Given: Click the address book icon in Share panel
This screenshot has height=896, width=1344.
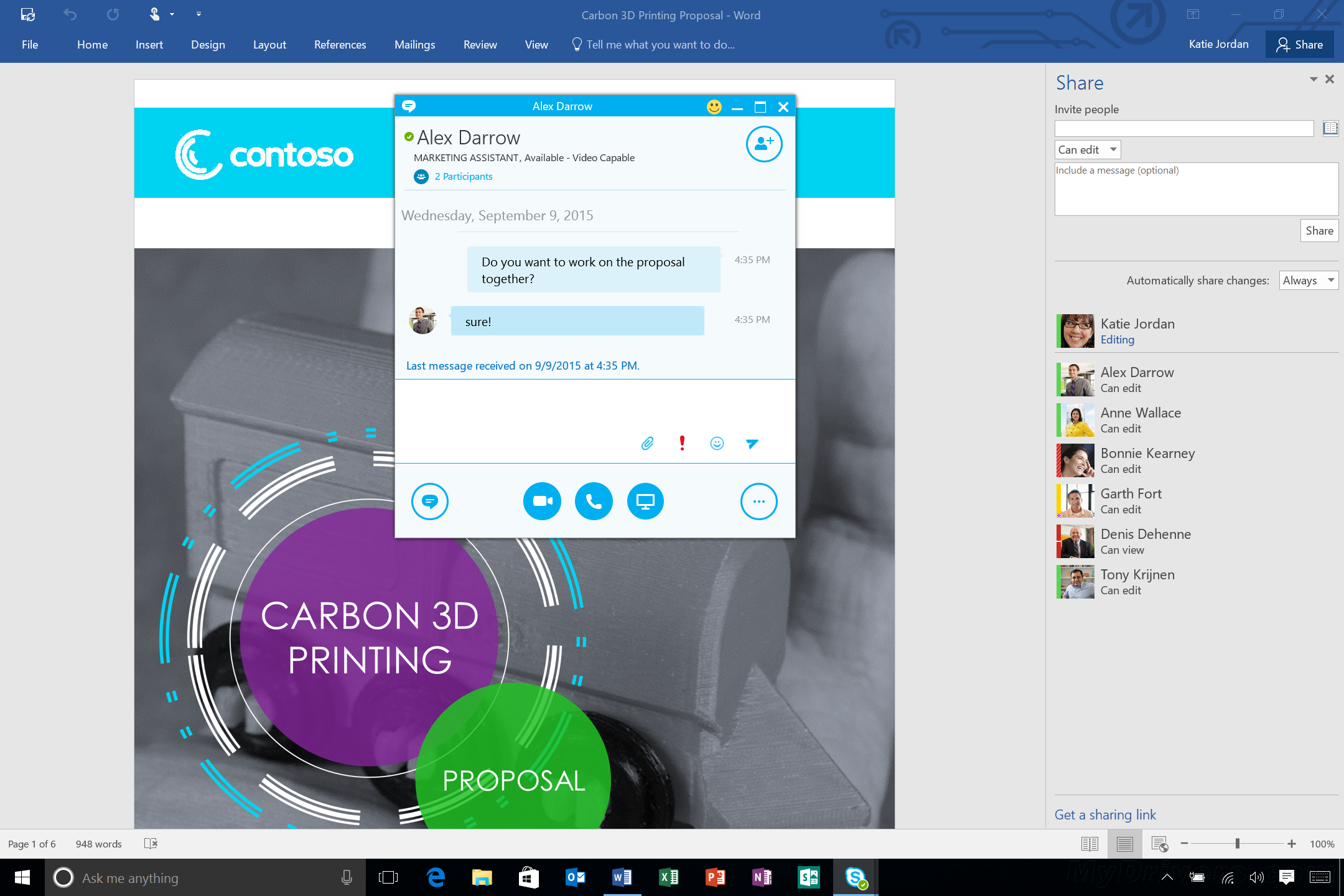Looking at the screenshot, I should click(x=1330, y=127).
